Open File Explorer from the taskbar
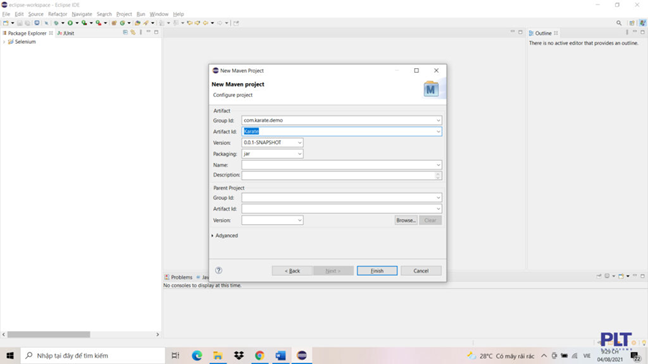The image size is (648, 364). click(218, 355)
